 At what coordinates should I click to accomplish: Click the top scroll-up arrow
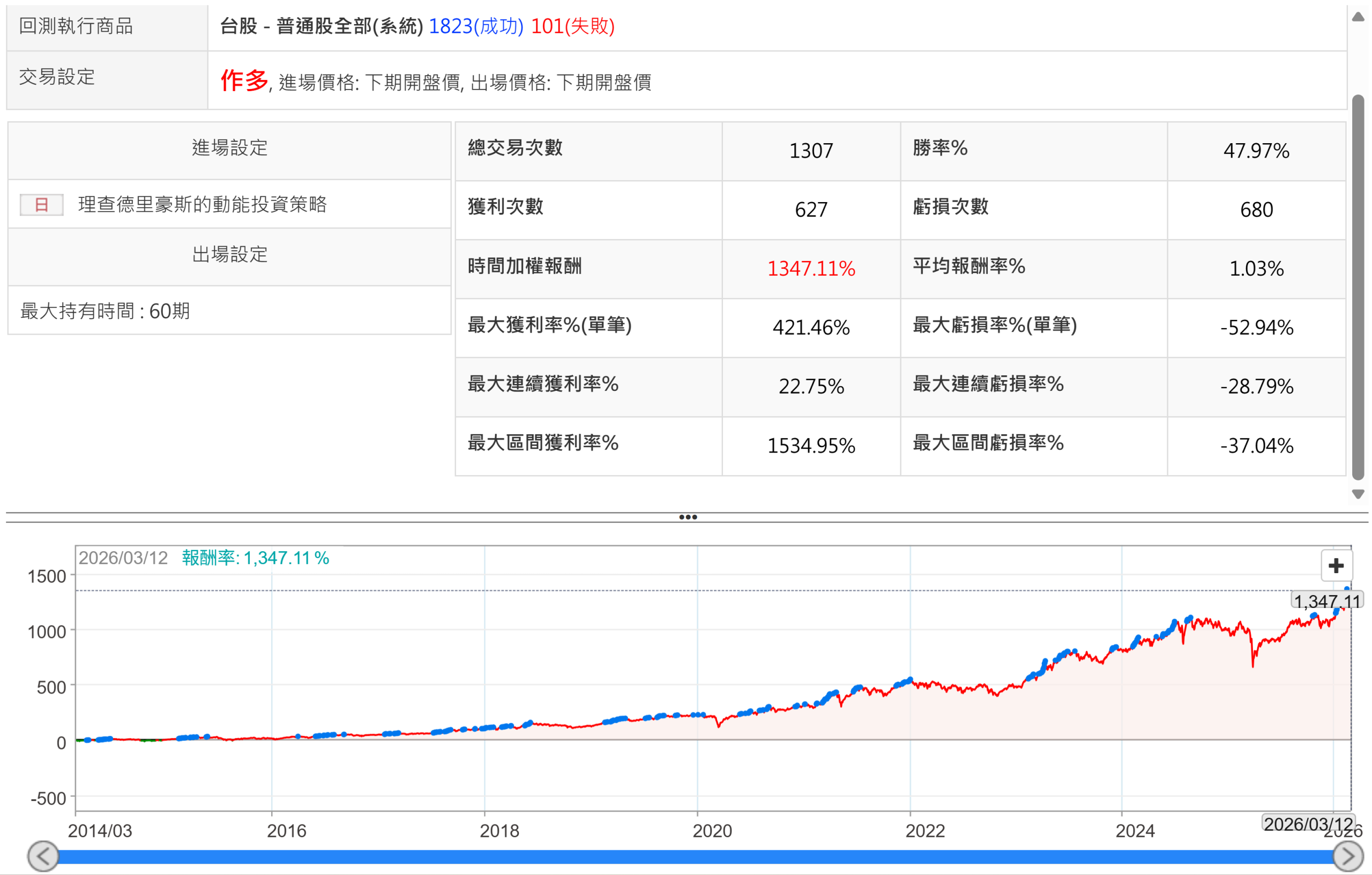1358,17
